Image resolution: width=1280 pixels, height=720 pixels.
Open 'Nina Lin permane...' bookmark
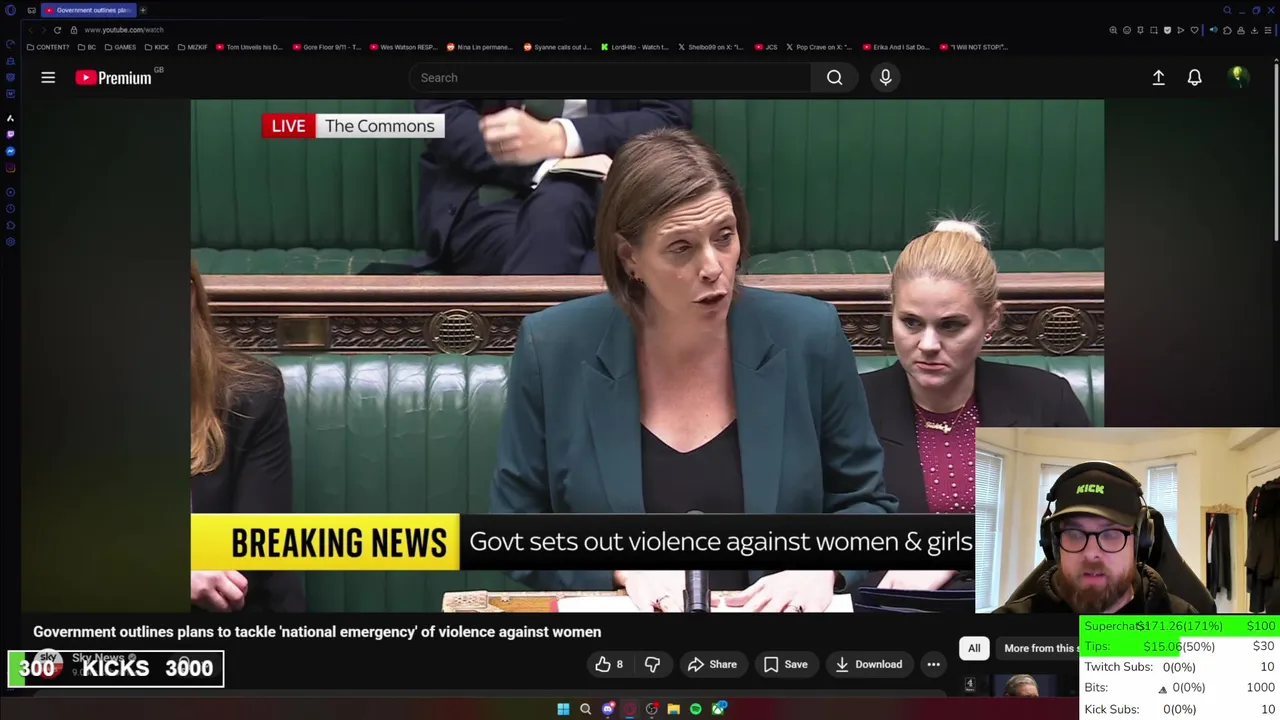pyautogui.click(x=481, y=47)
